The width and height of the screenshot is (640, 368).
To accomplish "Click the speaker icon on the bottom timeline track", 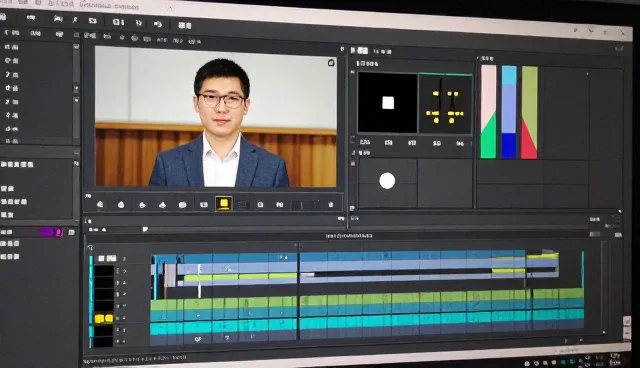I will [x=198, y=339].
